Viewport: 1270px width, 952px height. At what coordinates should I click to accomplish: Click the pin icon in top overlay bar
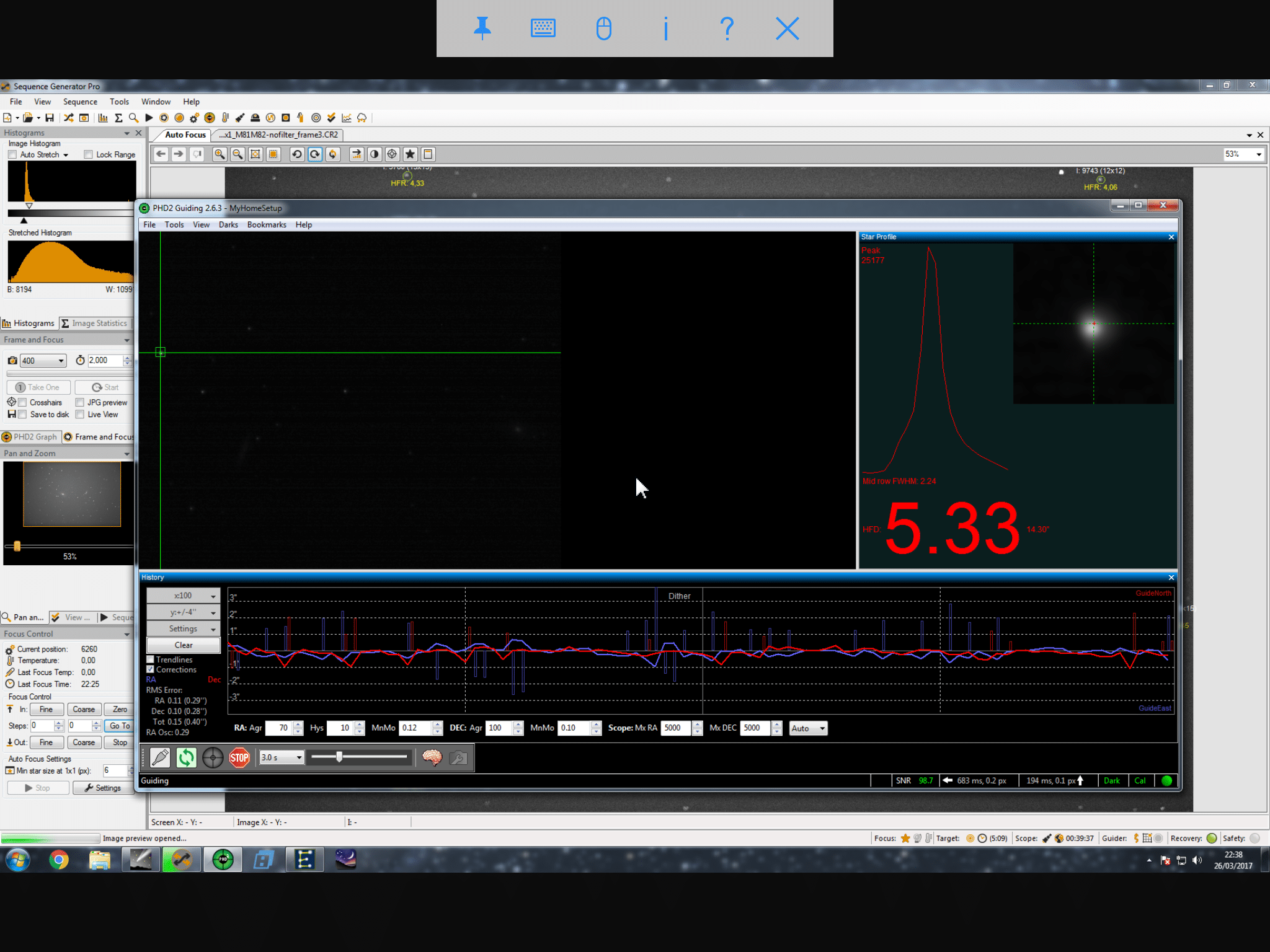482,29
